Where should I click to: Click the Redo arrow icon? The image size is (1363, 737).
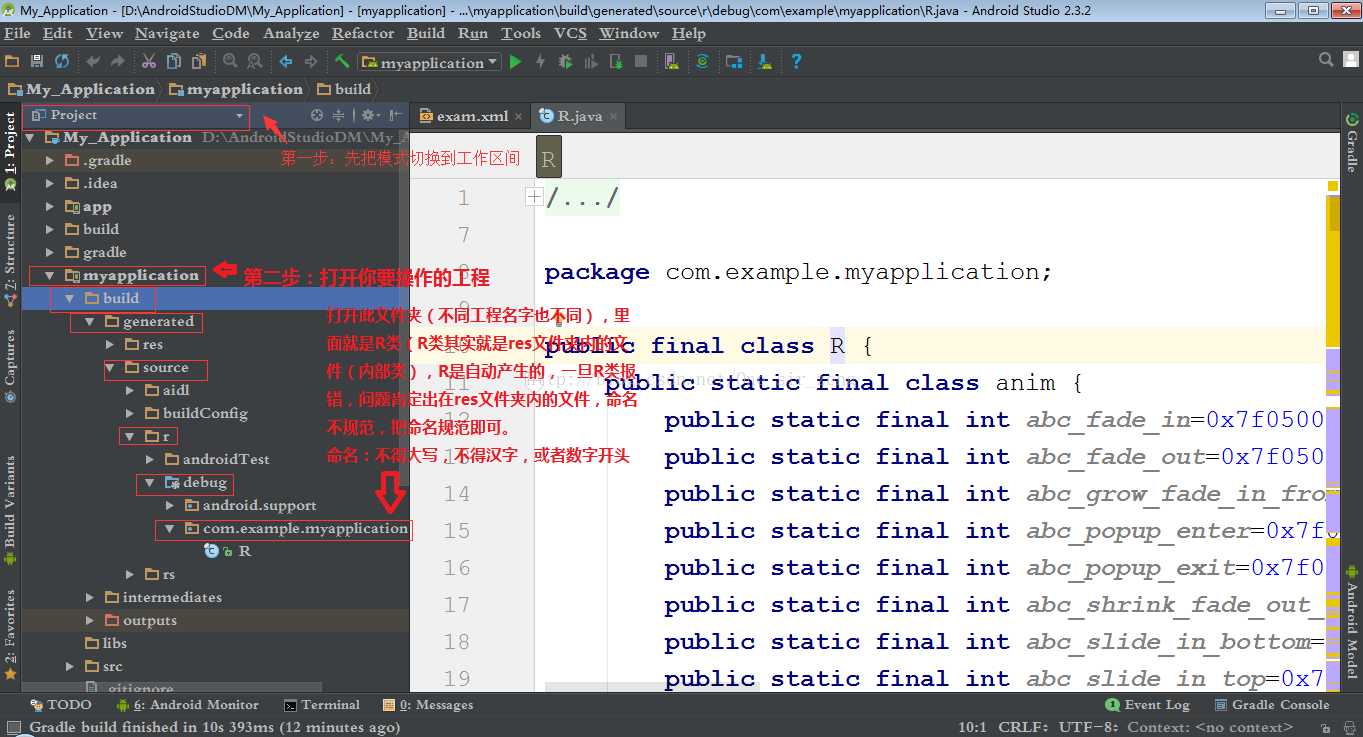tap(118, 62)
